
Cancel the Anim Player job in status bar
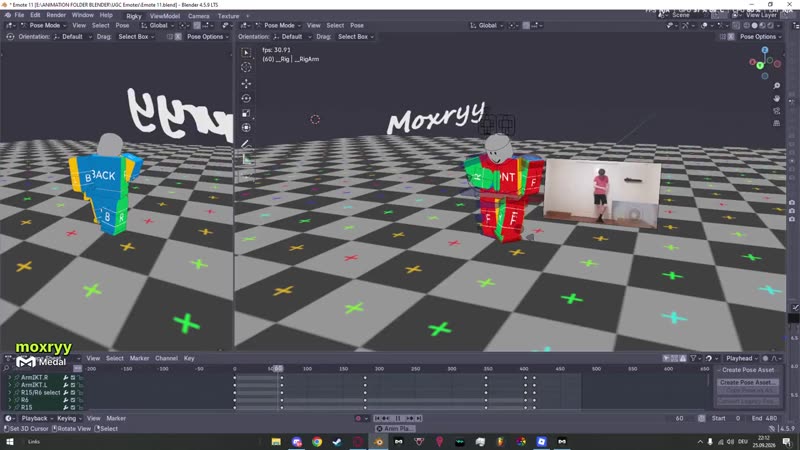380,429
